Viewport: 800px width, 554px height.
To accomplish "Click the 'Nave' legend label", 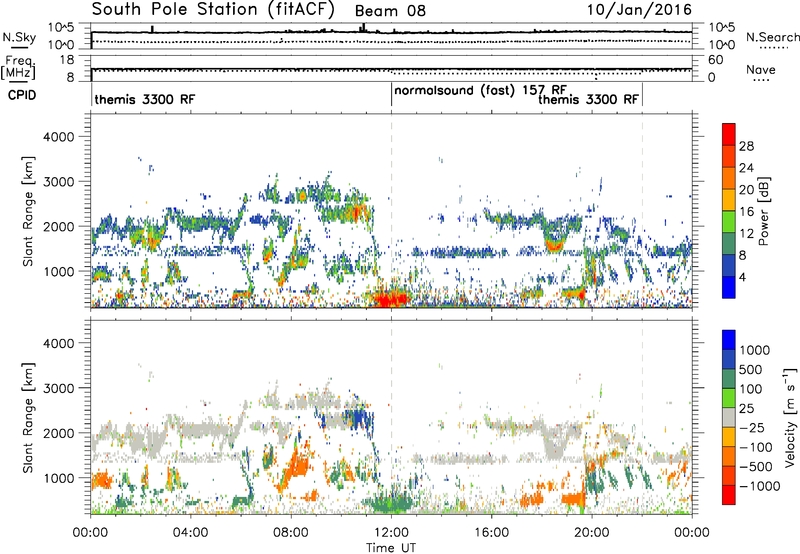I will pyautogui.click(x=761, y=70).
